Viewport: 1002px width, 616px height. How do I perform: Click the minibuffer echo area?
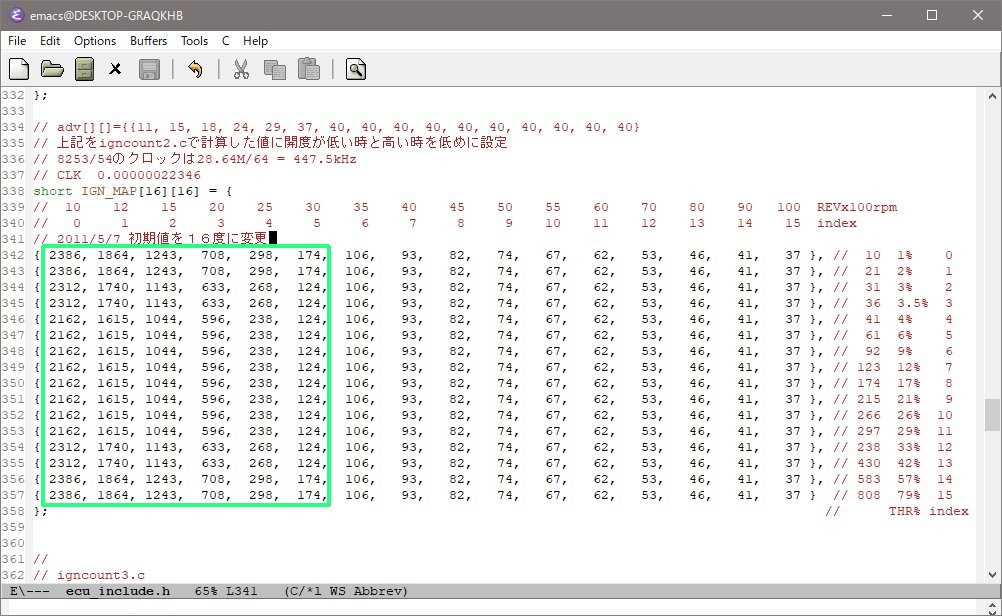492,608
